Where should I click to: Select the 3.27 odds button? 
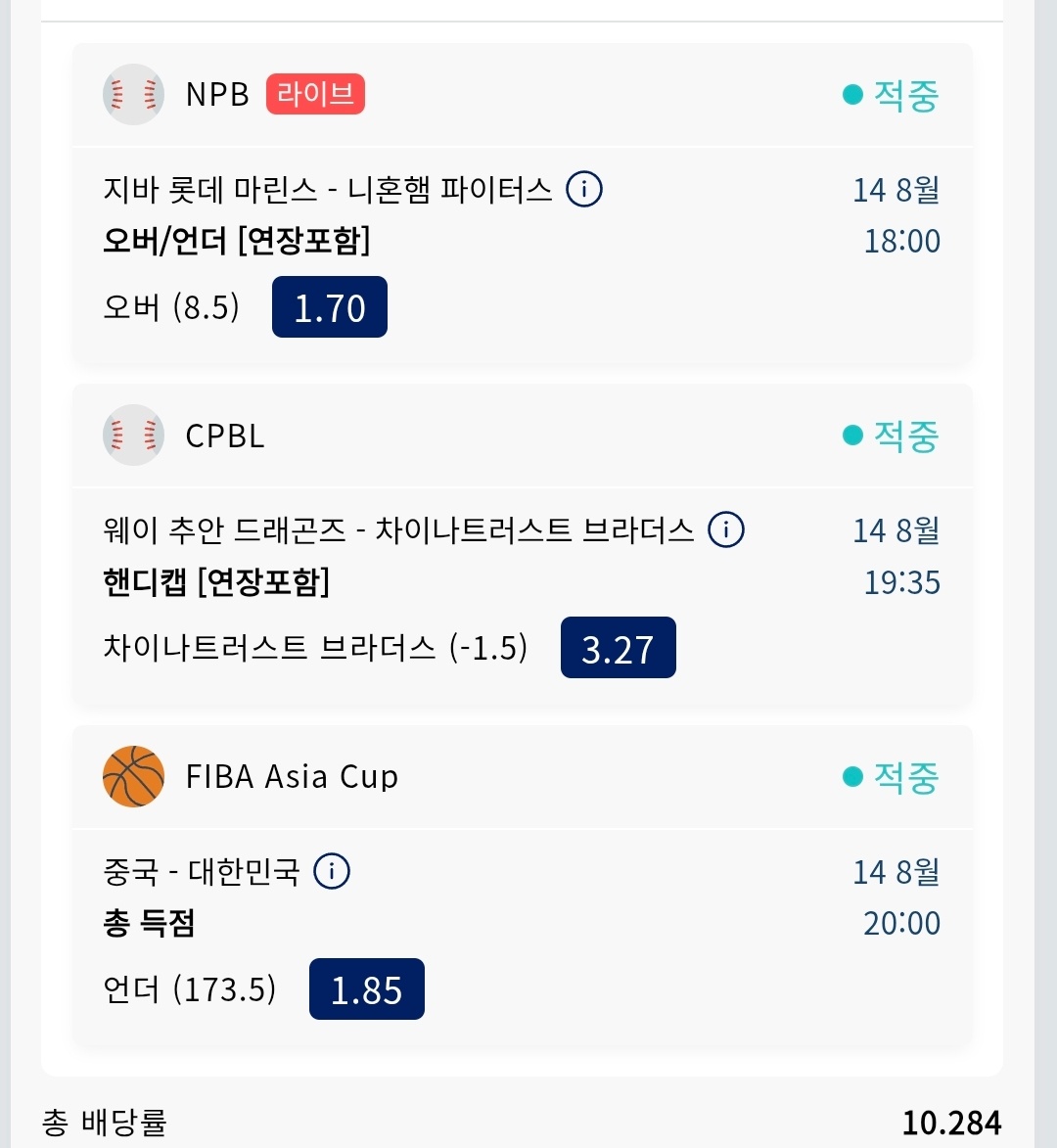(618, 647)
